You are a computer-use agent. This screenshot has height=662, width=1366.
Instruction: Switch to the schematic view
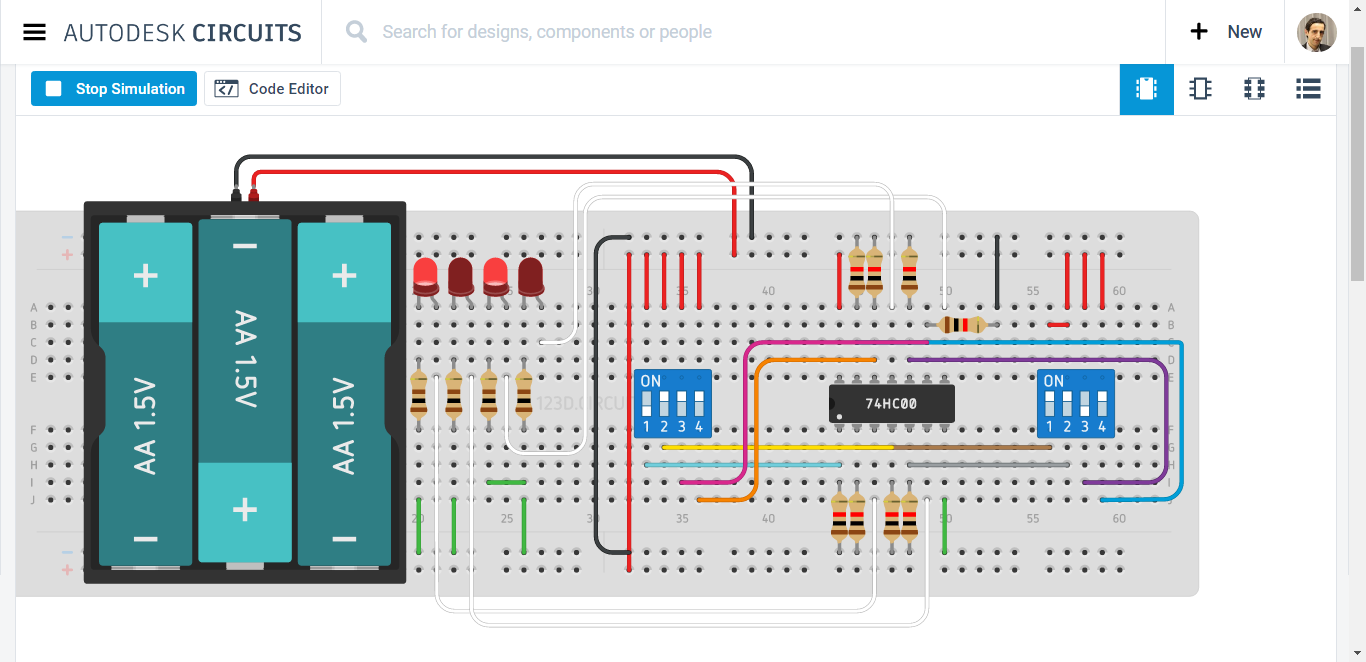click(x=1200, y=89)
